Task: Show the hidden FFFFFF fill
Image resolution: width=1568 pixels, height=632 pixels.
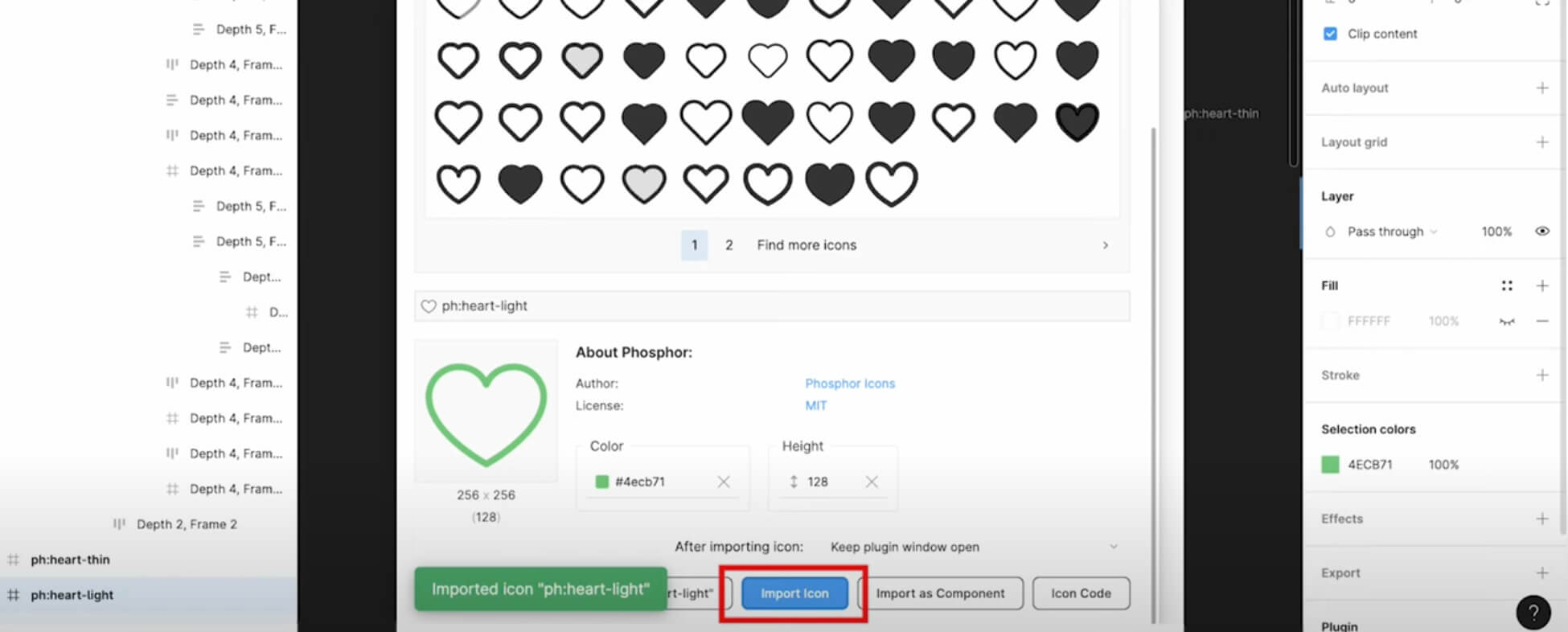Action: click(1506, 322)
